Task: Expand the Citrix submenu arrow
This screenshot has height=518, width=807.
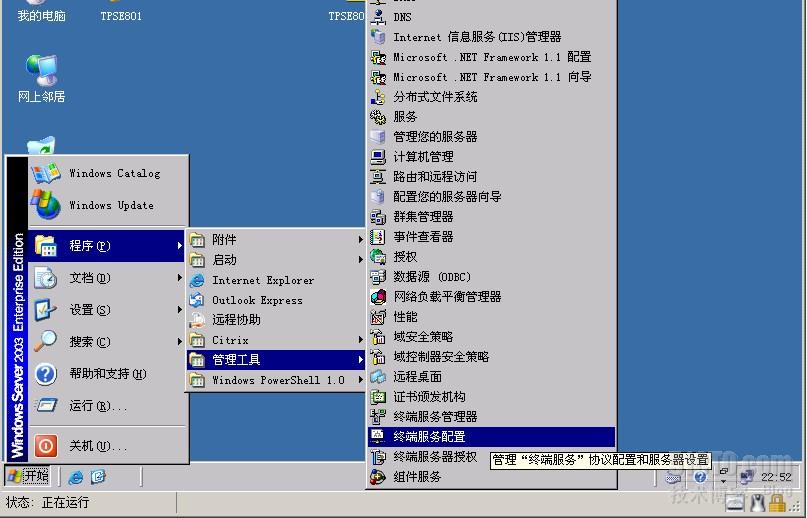Action: [361, 340]
